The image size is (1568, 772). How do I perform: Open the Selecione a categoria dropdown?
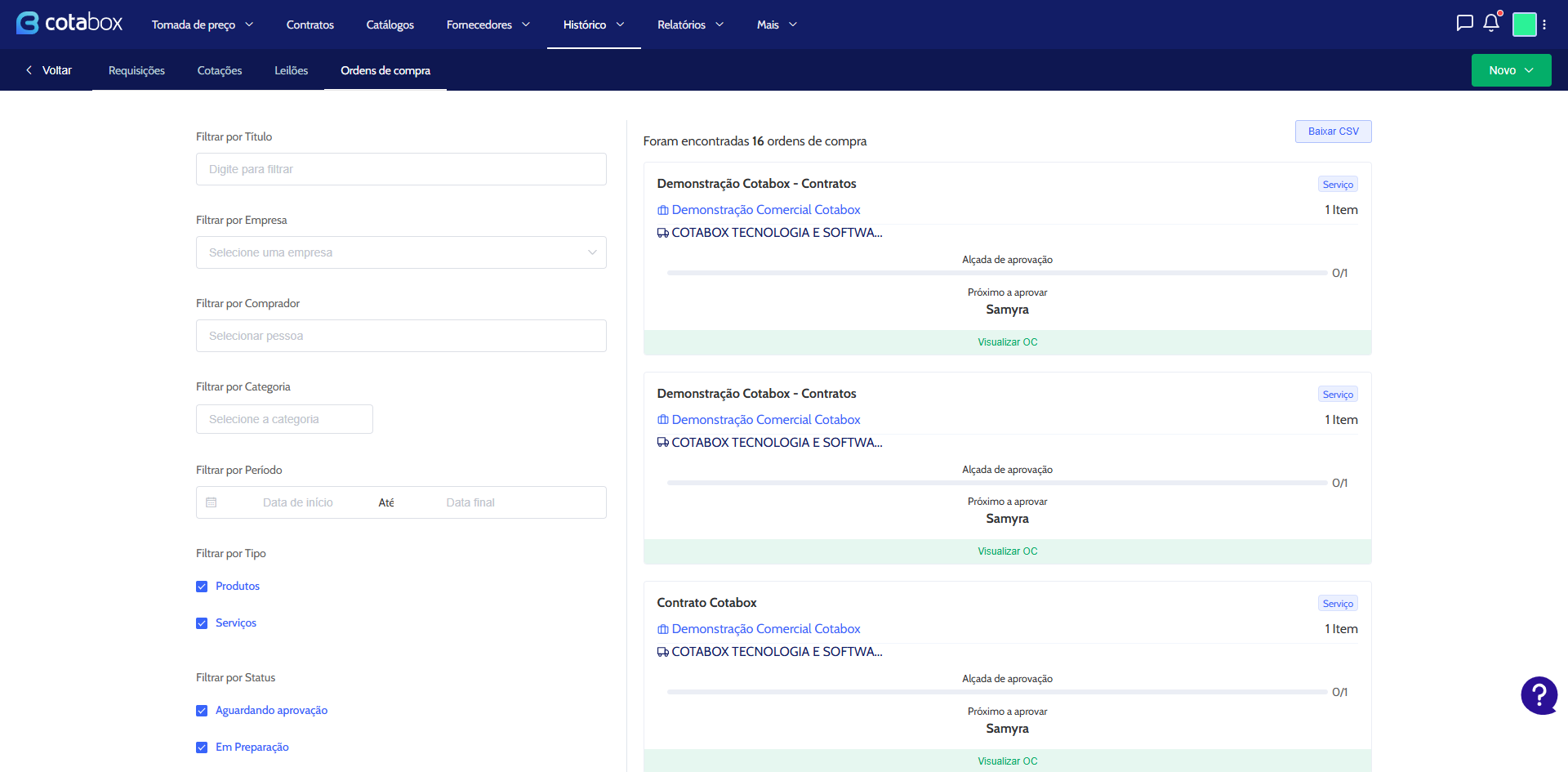point(284,419)
